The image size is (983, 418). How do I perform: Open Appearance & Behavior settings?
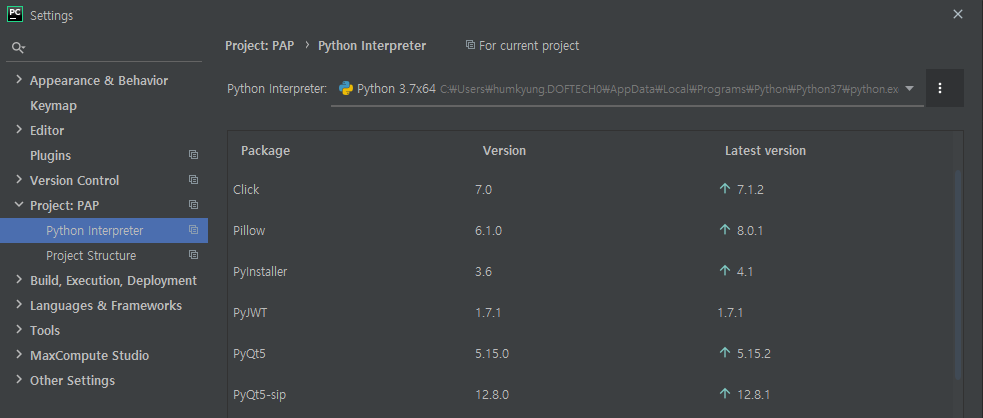point(99,81)
